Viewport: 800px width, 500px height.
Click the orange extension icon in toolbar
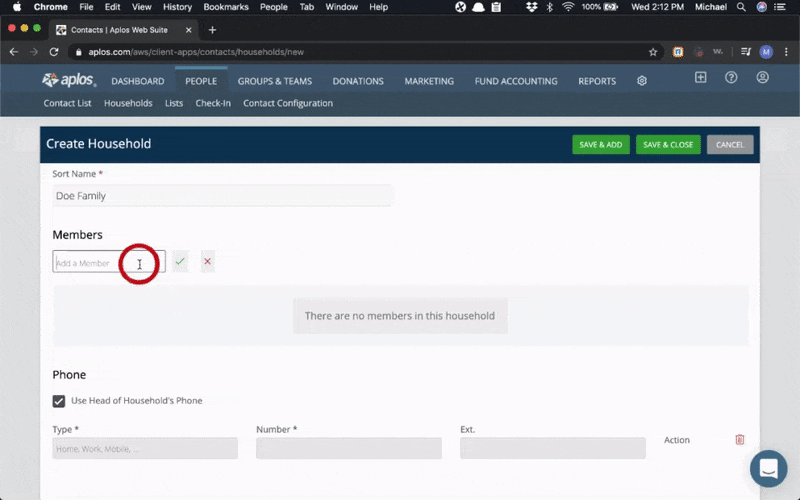(678, 52)
